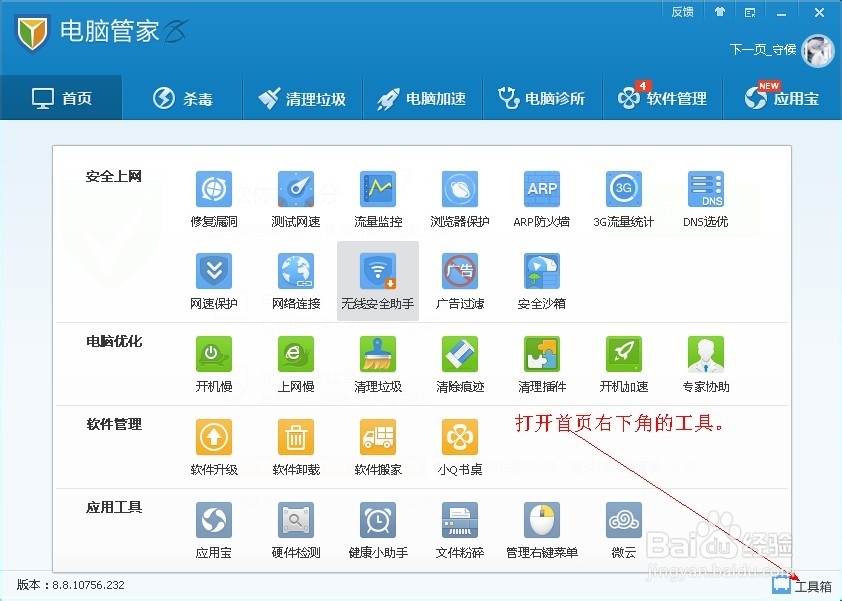Open 开机慢 optimization tool
This screenshot has height=601, width=842.
214,364
